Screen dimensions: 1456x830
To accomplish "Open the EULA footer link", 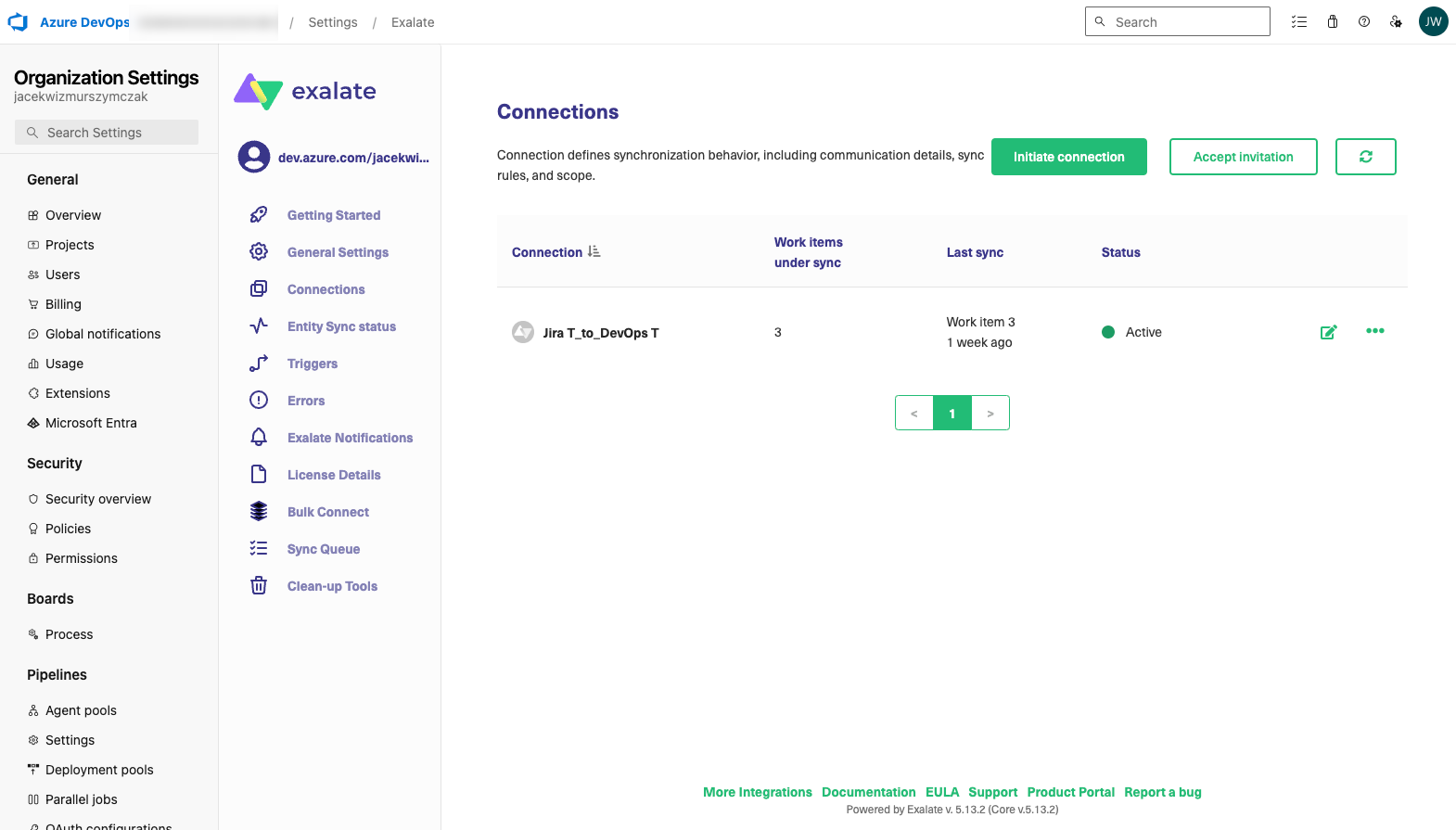I will click(x=942, y=792).
